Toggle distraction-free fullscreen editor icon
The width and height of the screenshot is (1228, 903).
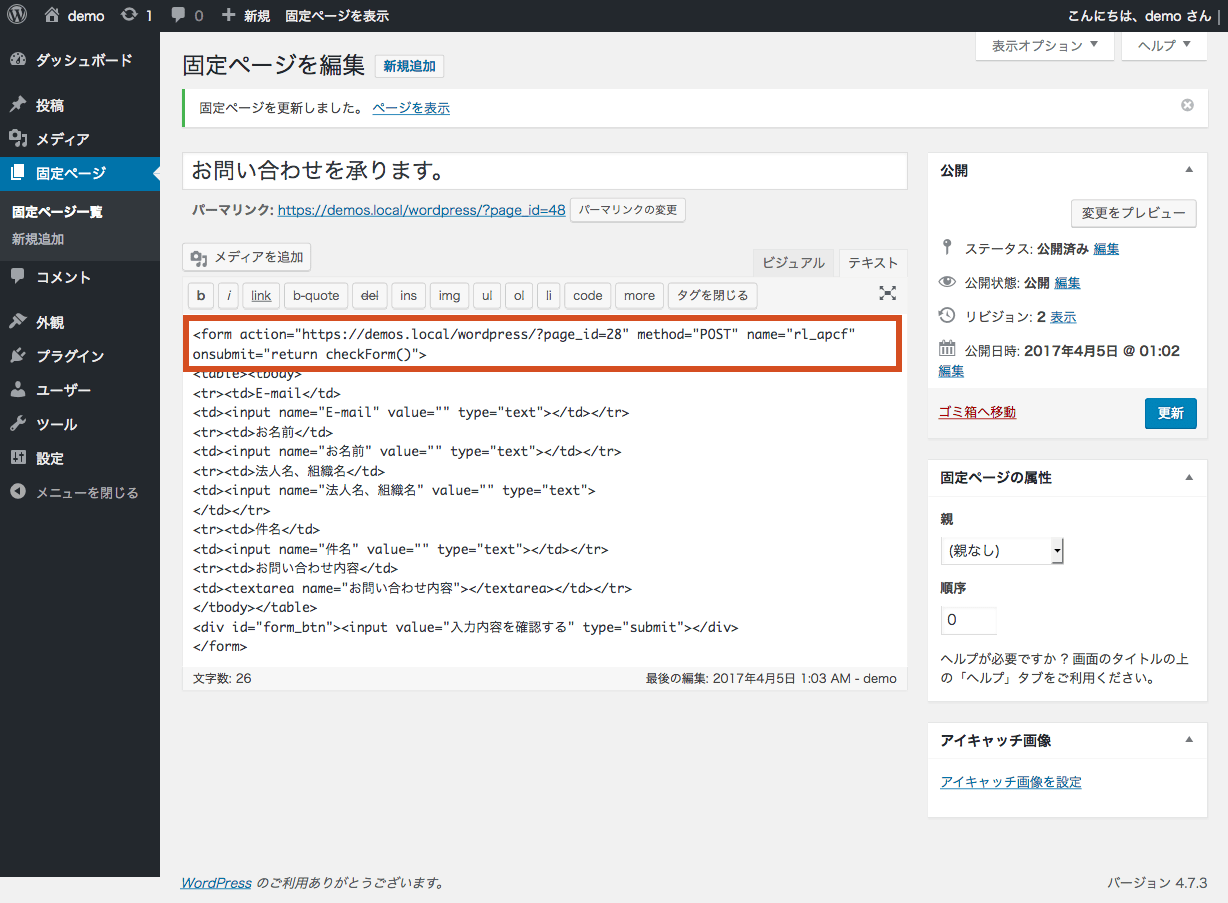pyautogui.click(x=887, y=293)
